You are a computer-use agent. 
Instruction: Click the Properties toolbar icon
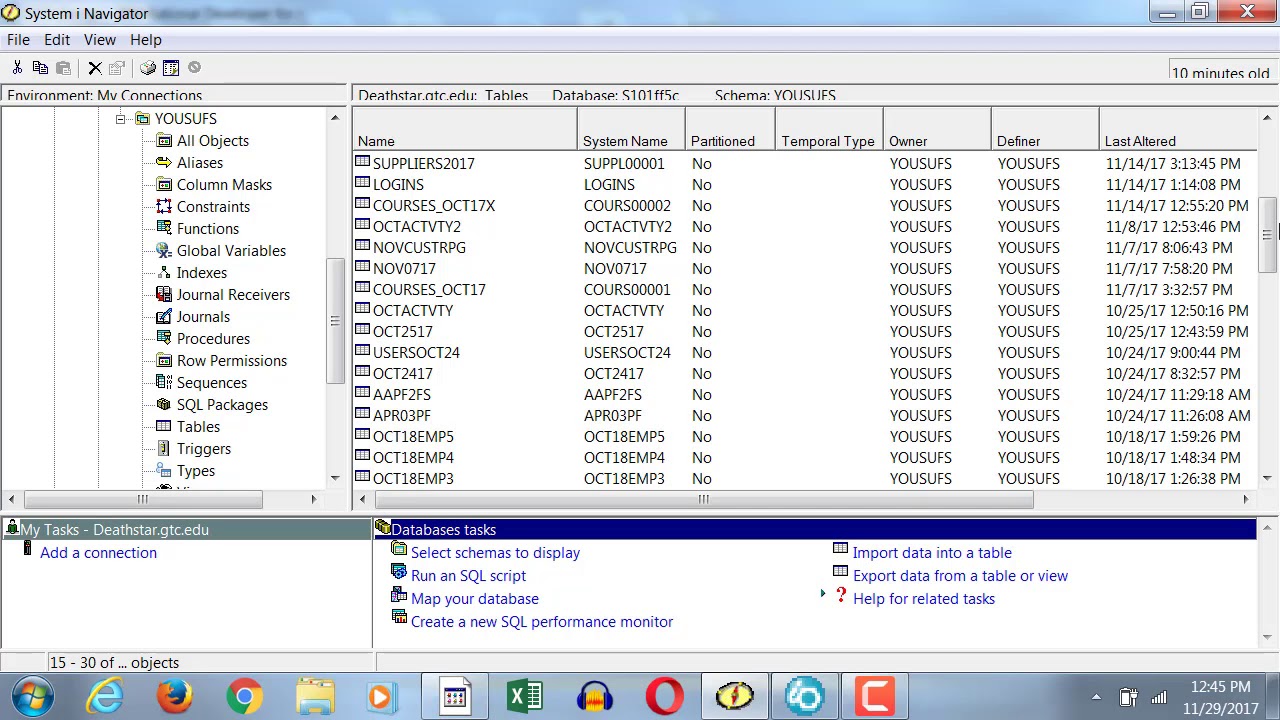coord(117,68)
